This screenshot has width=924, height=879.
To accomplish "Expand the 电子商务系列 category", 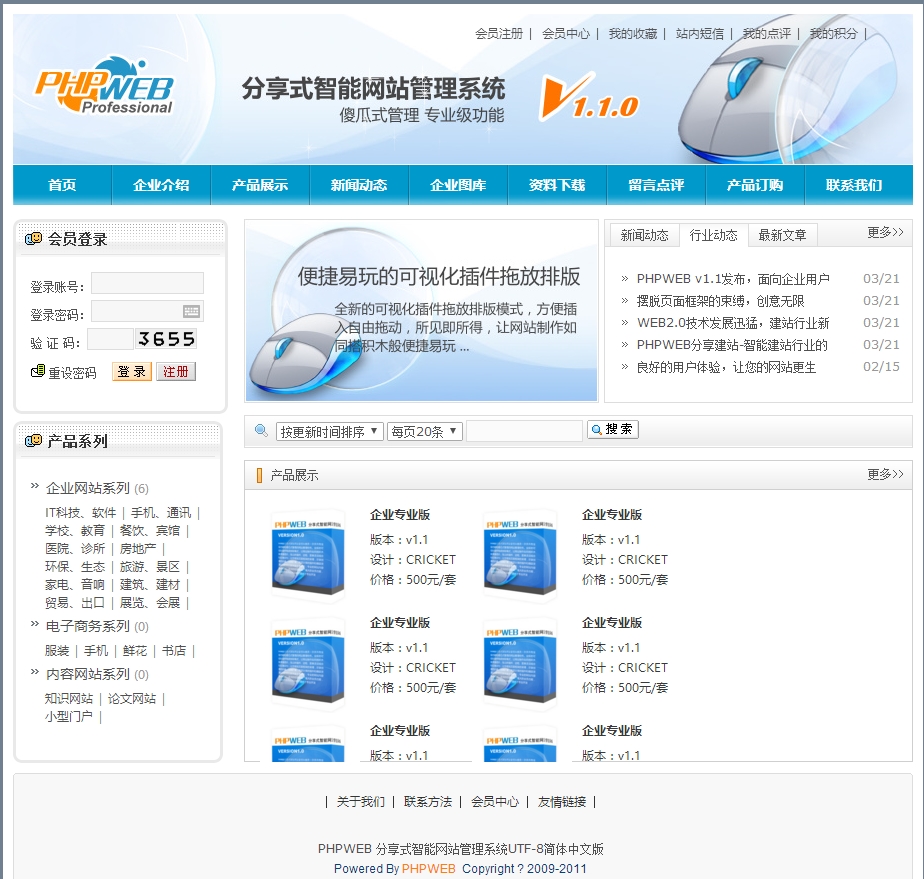I will point(88,626).
